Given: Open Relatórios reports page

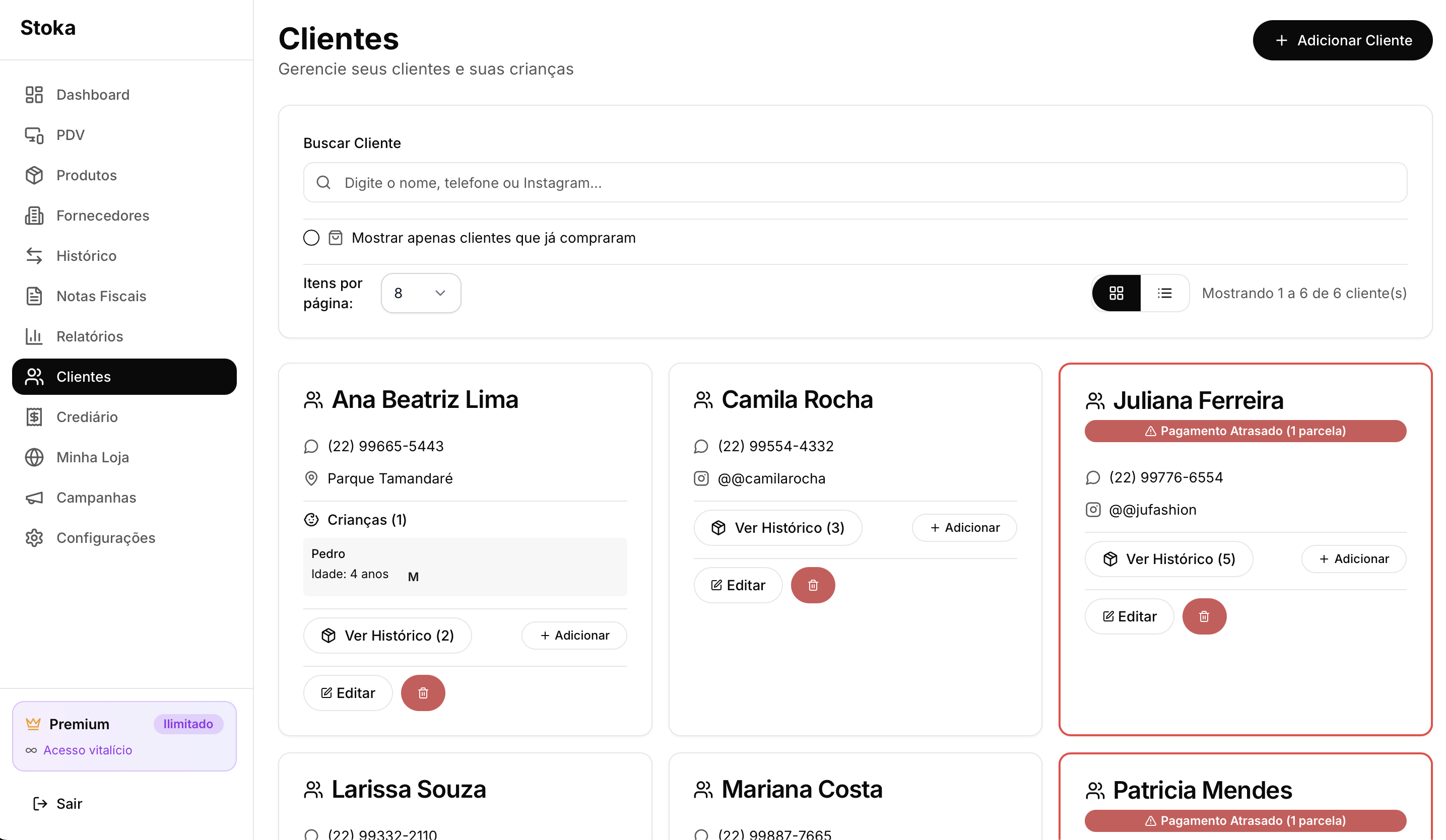Looking at the screenshot, I should 124,336.
